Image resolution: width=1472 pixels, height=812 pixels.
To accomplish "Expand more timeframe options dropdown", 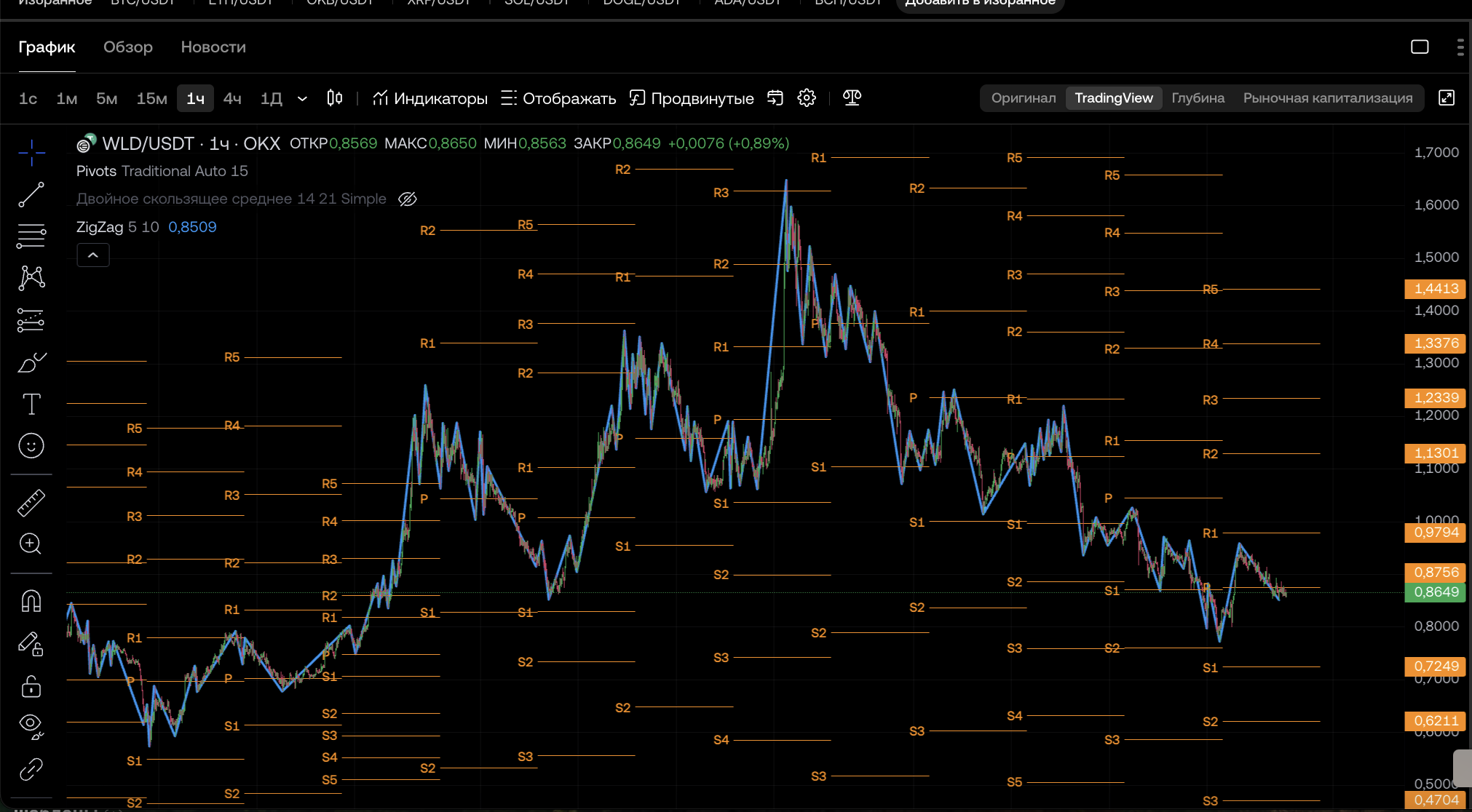I will (x=302, y=98).
